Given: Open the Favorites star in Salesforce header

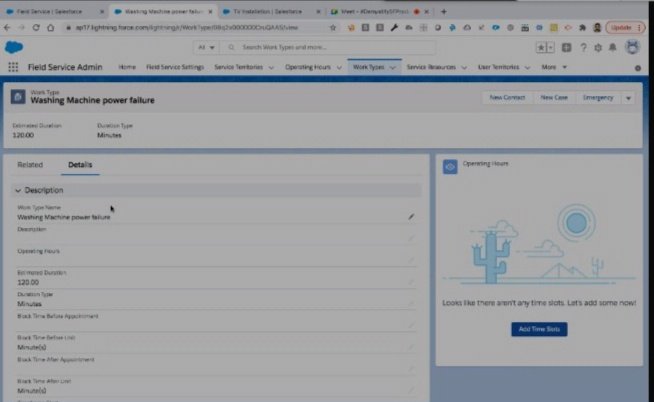Looking at the screenshot, I should point(541,48).
